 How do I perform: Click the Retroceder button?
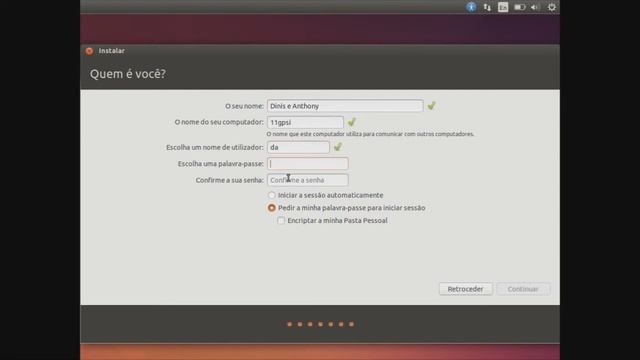coord(465,289)
